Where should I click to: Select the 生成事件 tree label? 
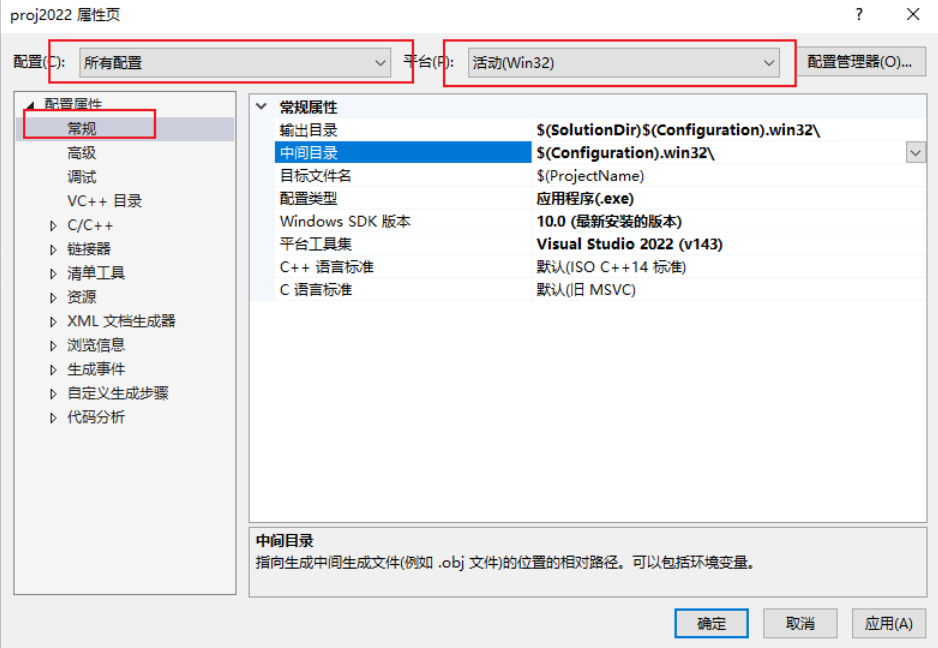pos(96,369)
